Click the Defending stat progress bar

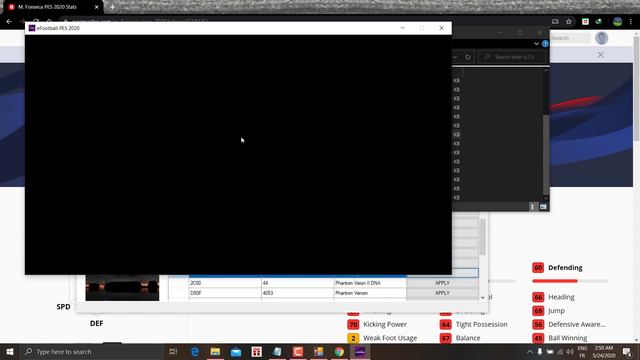pos(570,281)
